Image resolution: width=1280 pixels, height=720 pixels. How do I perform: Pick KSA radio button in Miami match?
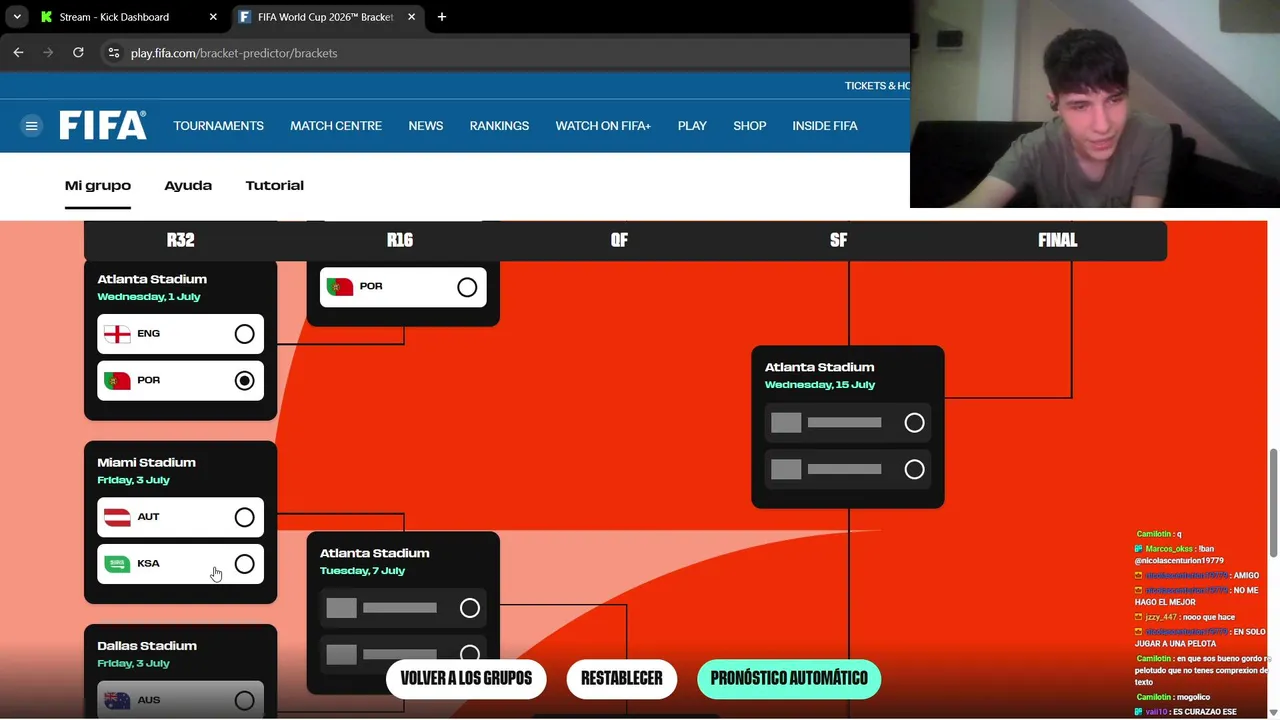244,564
